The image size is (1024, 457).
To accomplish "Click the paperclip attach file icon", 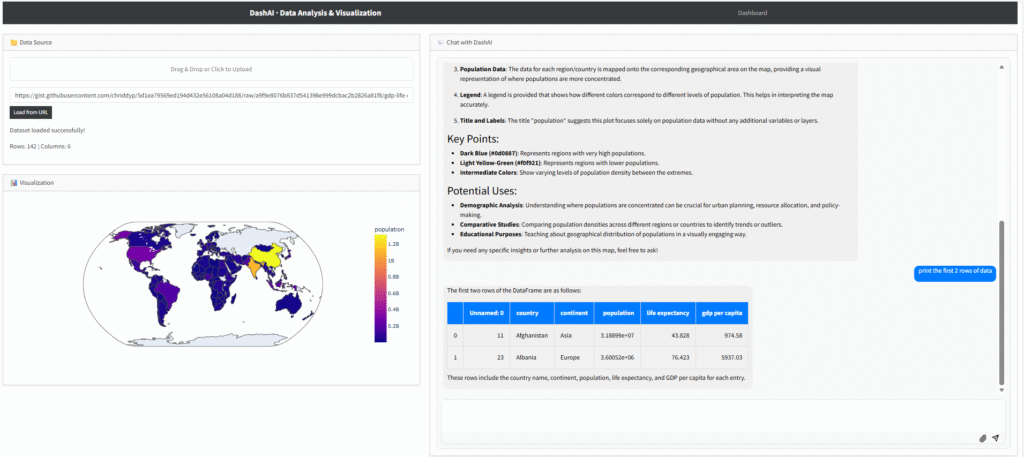I will 982,438.
